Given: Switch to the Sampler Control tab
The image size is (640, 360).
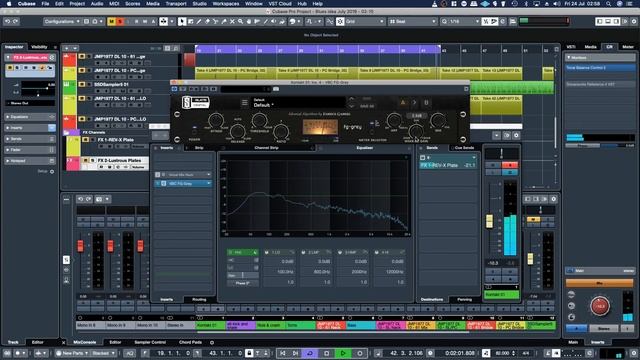Looking at the screenshot, I should click(150, 342).
